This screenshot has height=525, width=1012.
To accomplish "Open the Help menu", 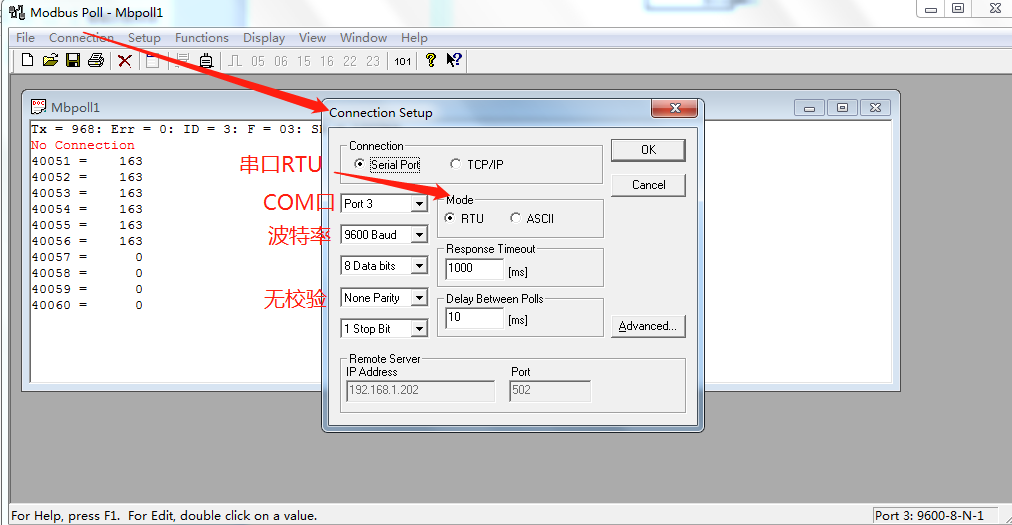I will (414, 37).
